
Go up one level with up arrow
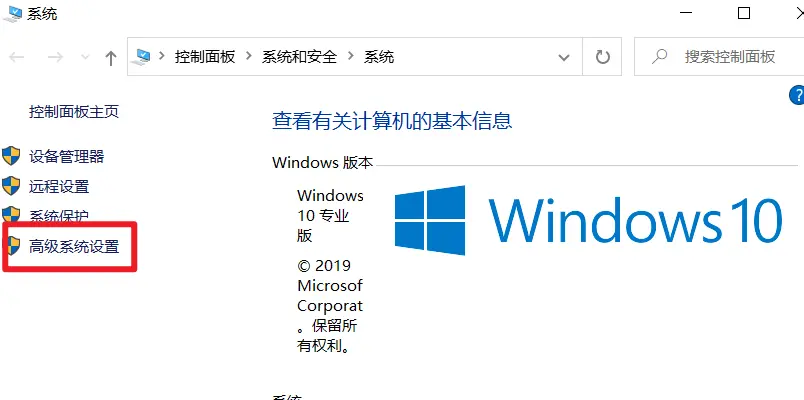(110, 58)
